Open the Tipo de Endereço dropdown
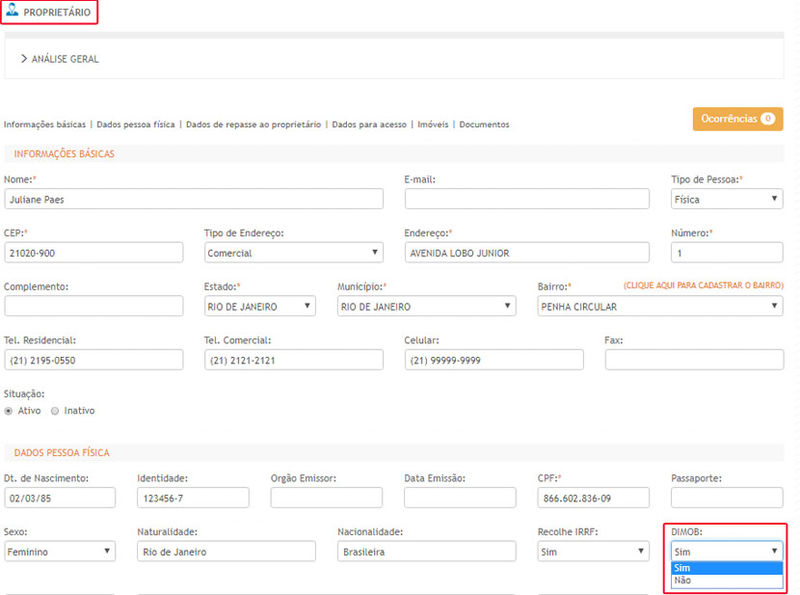This screenshot has height=595, width=800. [x=293, y=253]
